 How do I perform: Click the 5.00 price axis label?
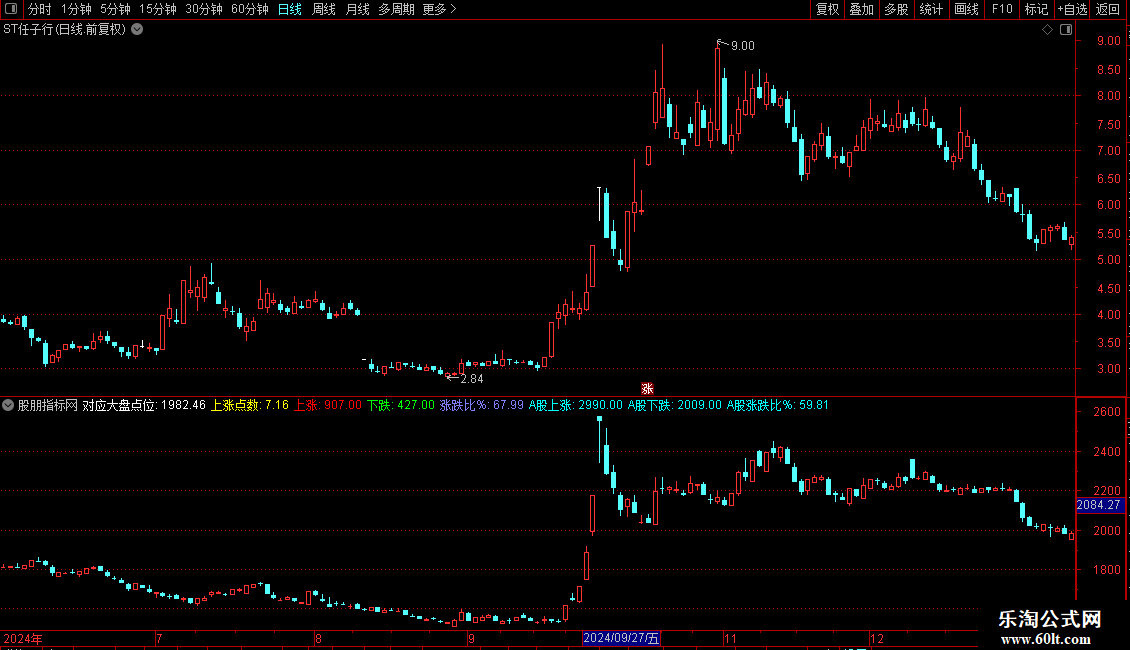click(1108, 260)
